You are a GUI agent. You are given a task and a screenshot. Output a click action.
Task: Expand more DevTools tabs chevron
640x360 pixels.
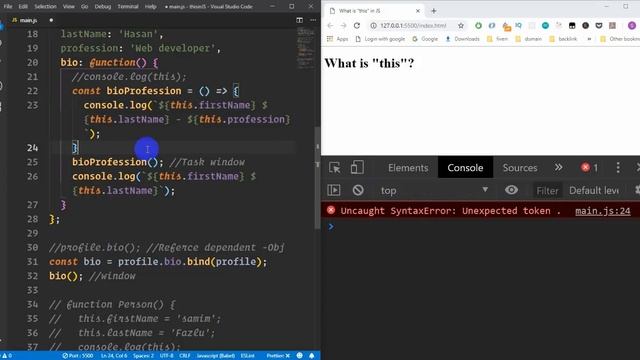click(x=558, y=168)
